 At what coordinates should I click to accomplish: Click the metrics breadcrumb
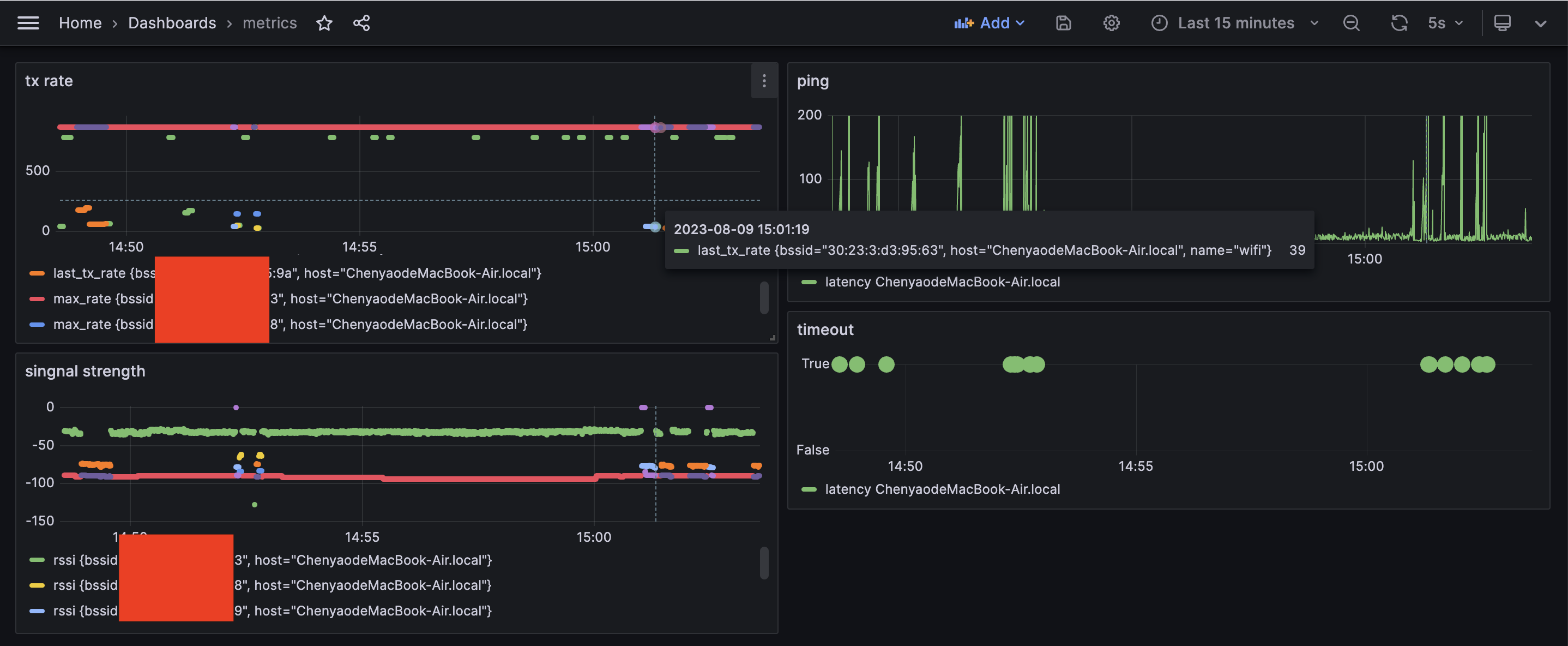click(270, 23)
